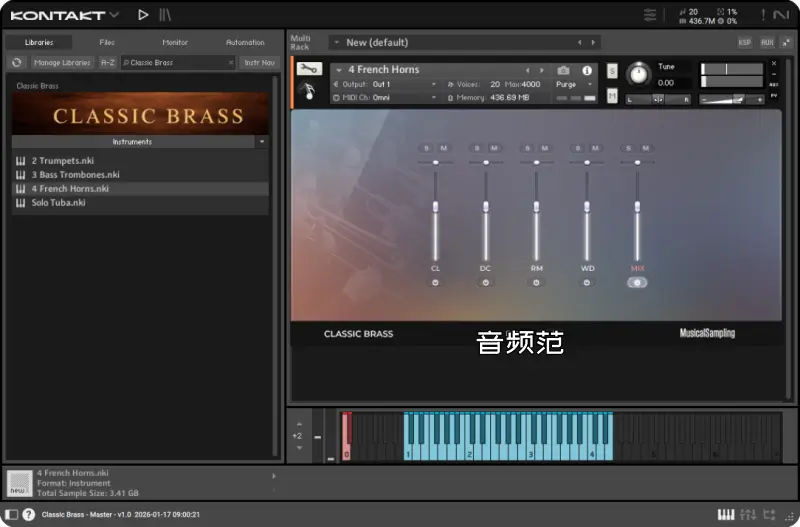Image resolution: width=800 pixels, height=527 pixels.
Task: Click the refresh libraries icon
Action: (x=16, y=62)
